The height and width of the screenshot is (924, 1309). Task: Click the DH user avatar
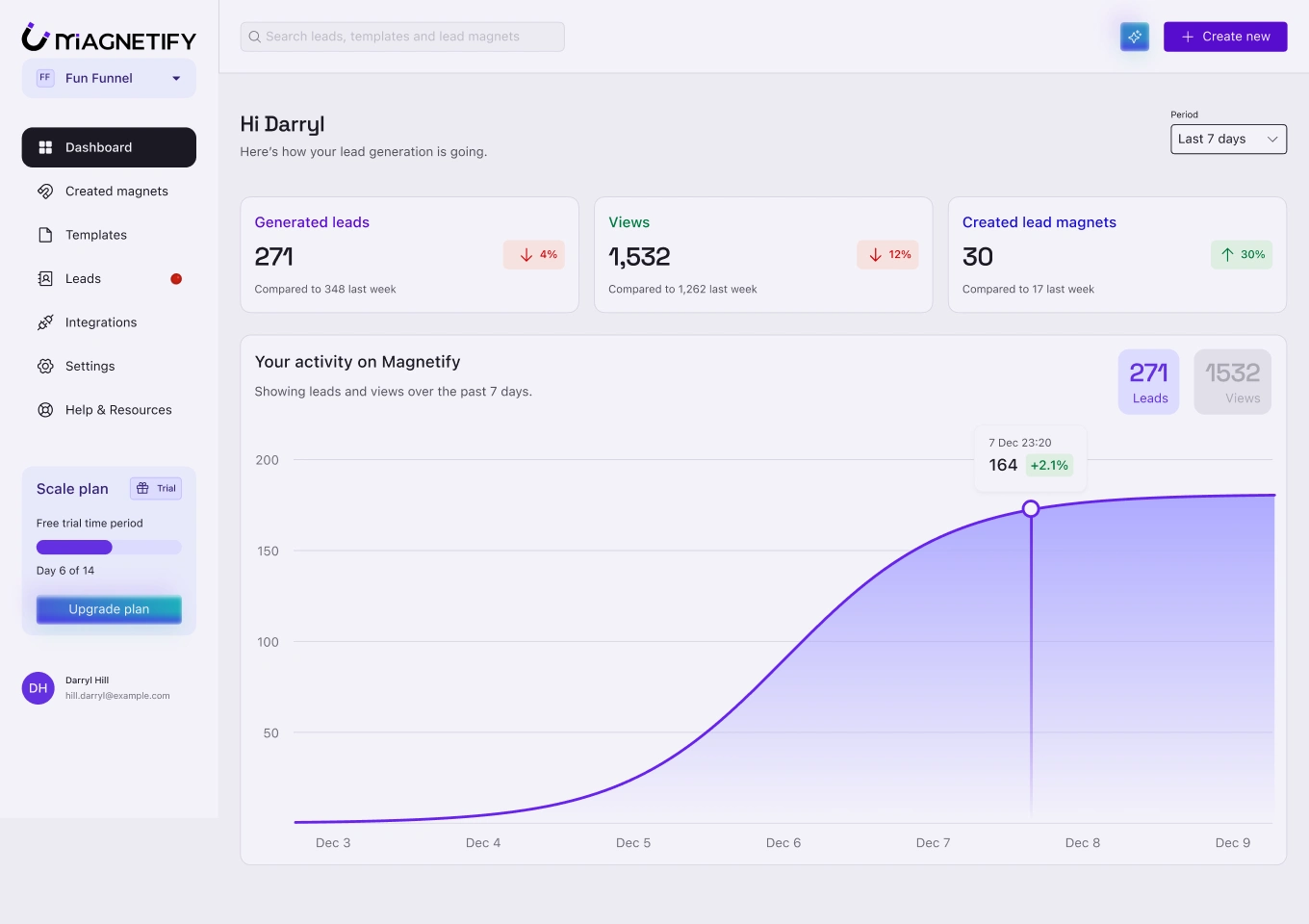pos(38,688)
